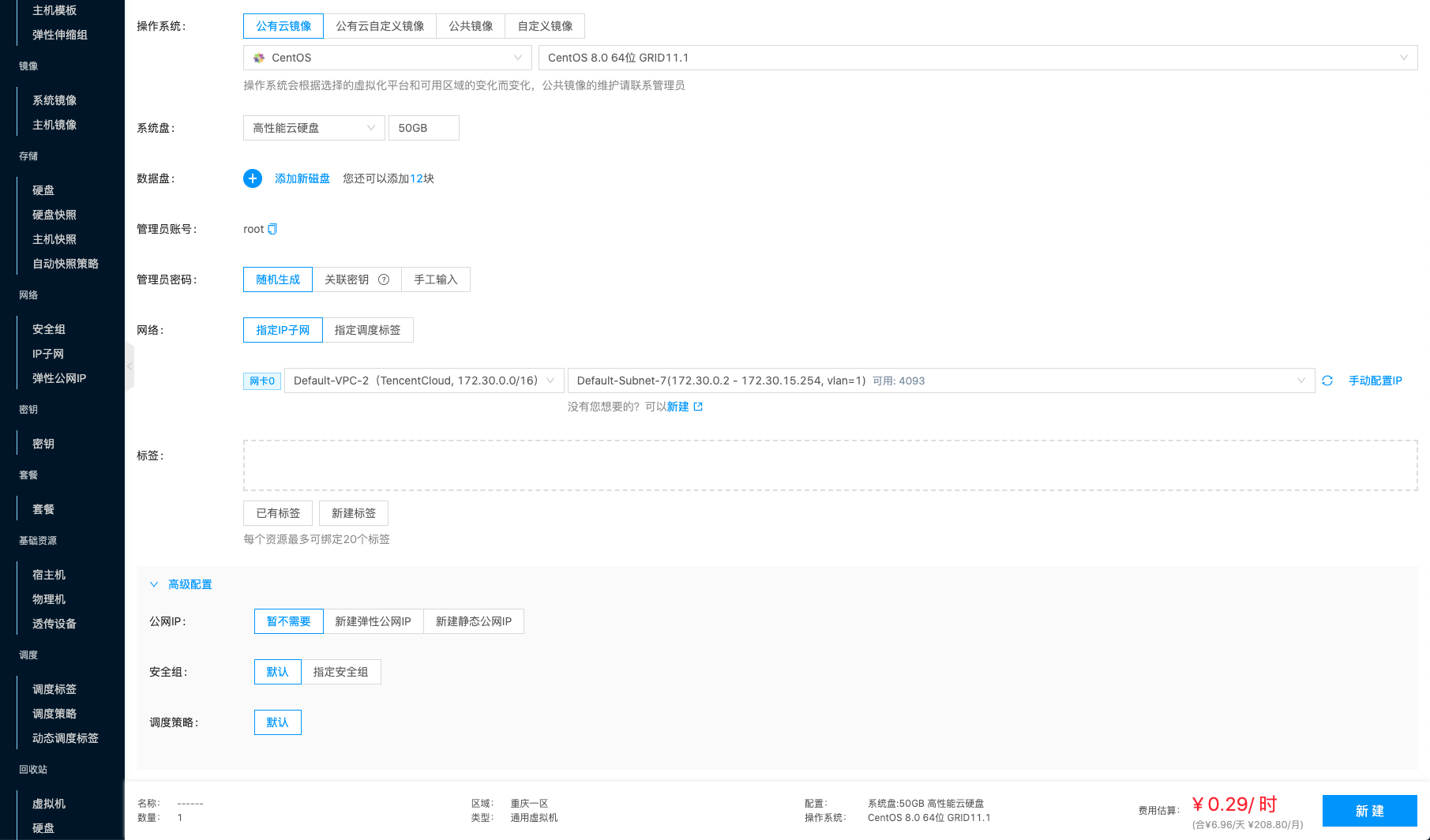
Task: Click help icon beside 关联密钥
Action: (x=384, y=279)
